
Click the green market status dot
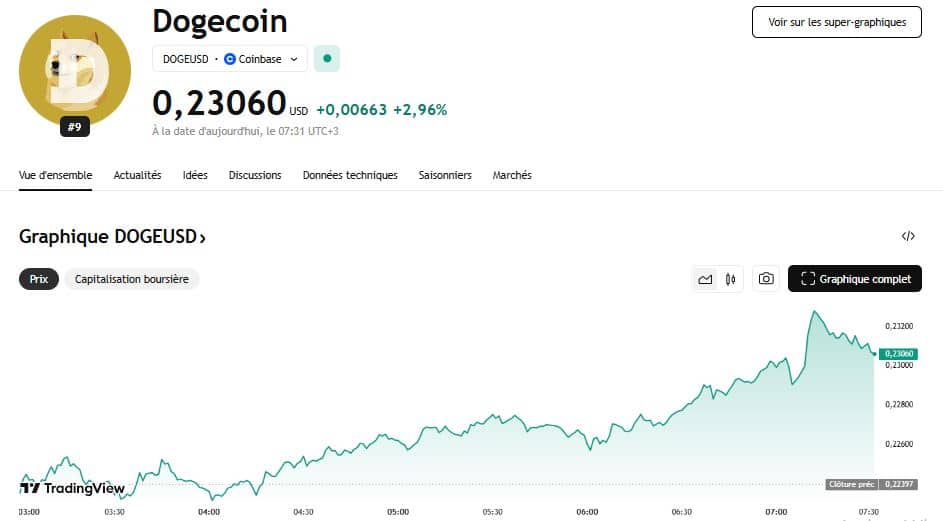pos(327,59)
